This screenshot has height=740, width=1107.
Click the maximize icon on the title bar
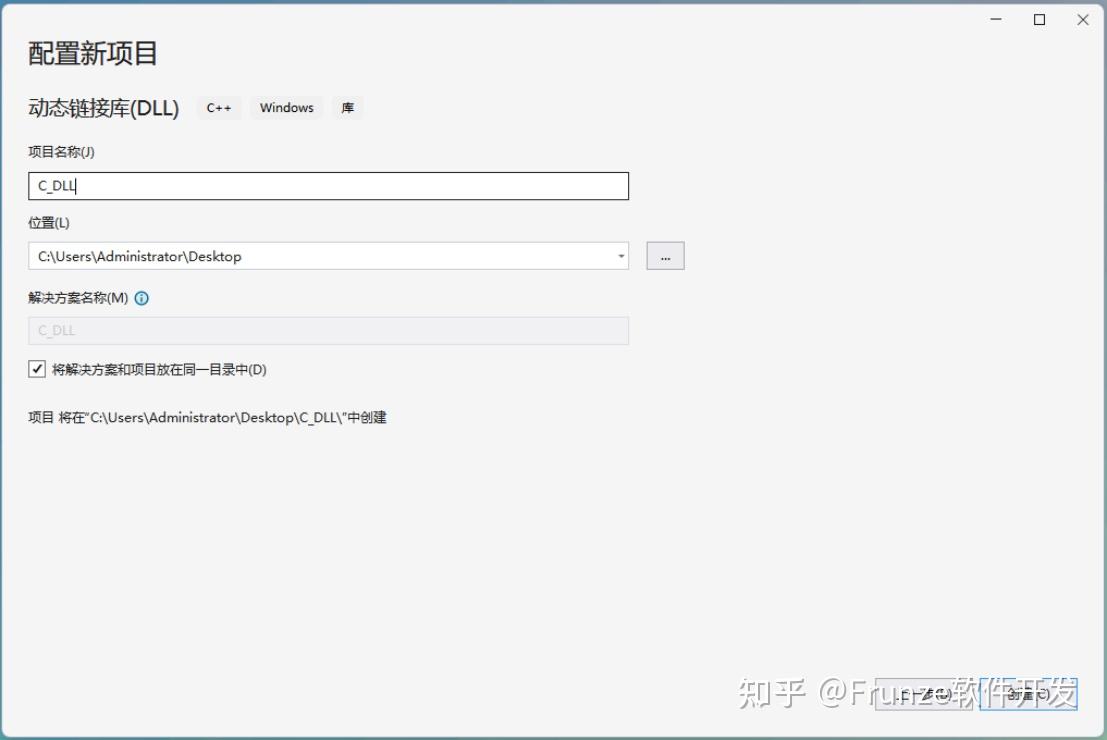coord(1037,19)
